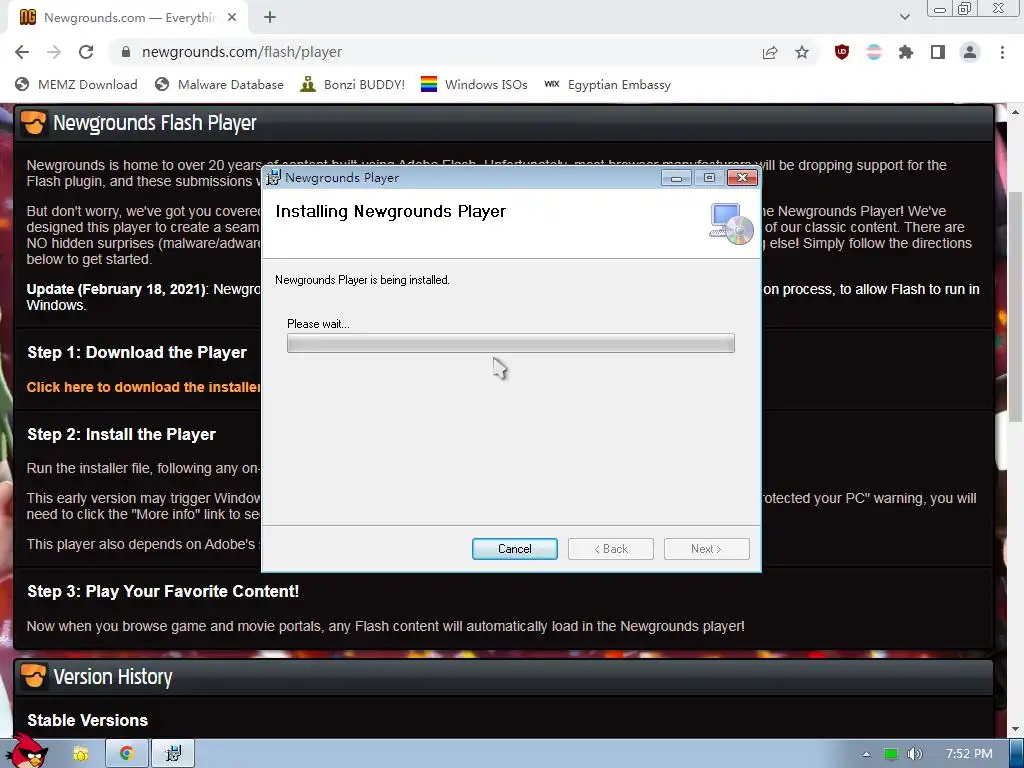This screenshot has width=1024, height=768.
Task: Switch to the Newgrounds.com tab
Action: click(128, 18)
